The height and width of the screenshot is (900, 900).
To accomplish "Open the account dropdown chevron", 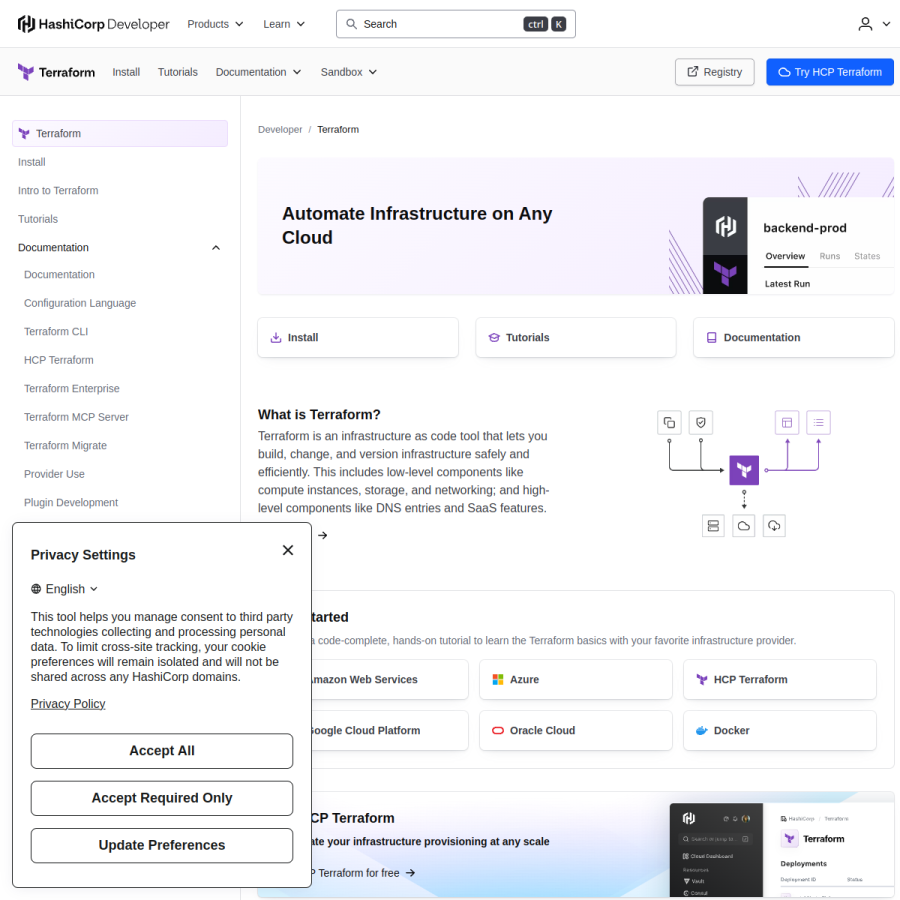I will pos(886,24).
